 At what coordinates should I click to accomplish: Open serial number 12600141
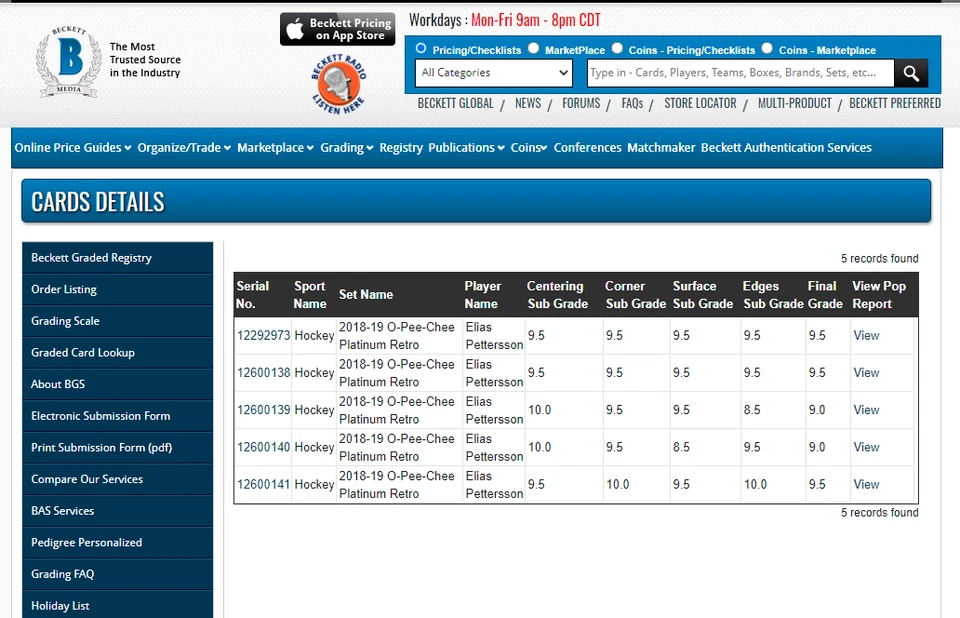263,484
